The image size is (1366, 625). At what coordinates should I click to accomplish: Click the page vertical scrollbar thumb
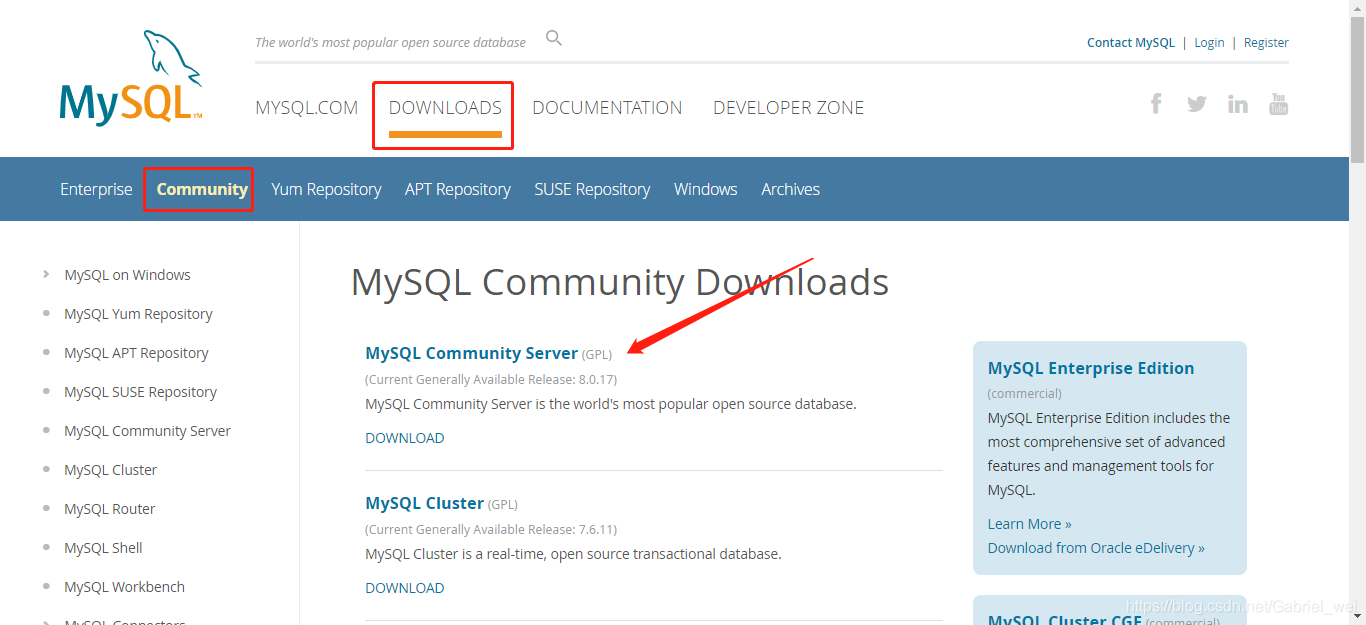tap(1357, 90)
